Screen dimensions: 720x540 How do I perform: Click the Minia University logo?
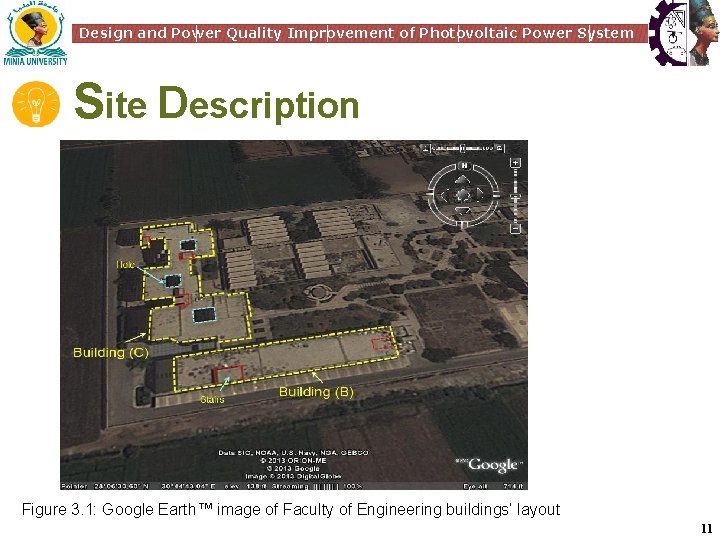tap(35, 34)
